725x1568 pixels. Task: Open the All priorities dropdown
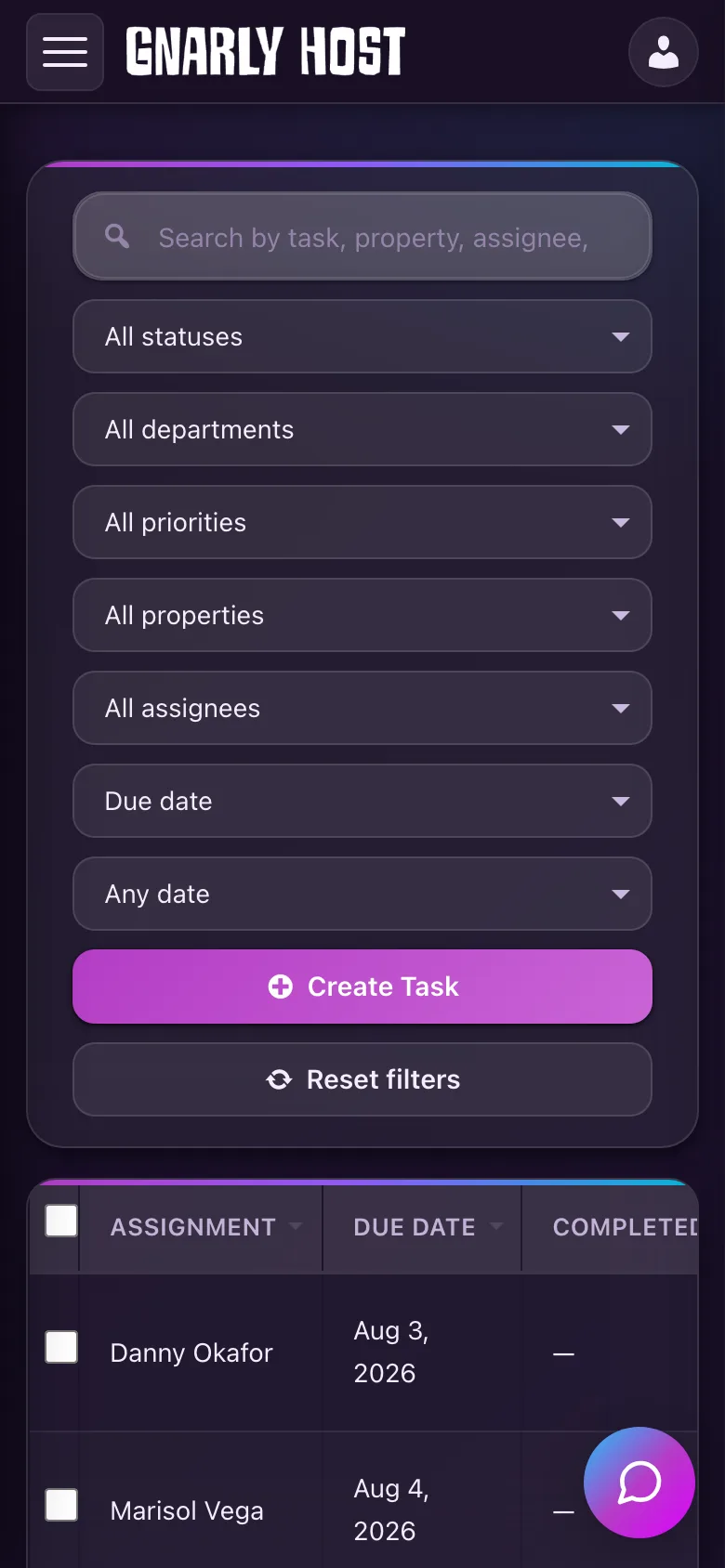(x=362, y=522)
